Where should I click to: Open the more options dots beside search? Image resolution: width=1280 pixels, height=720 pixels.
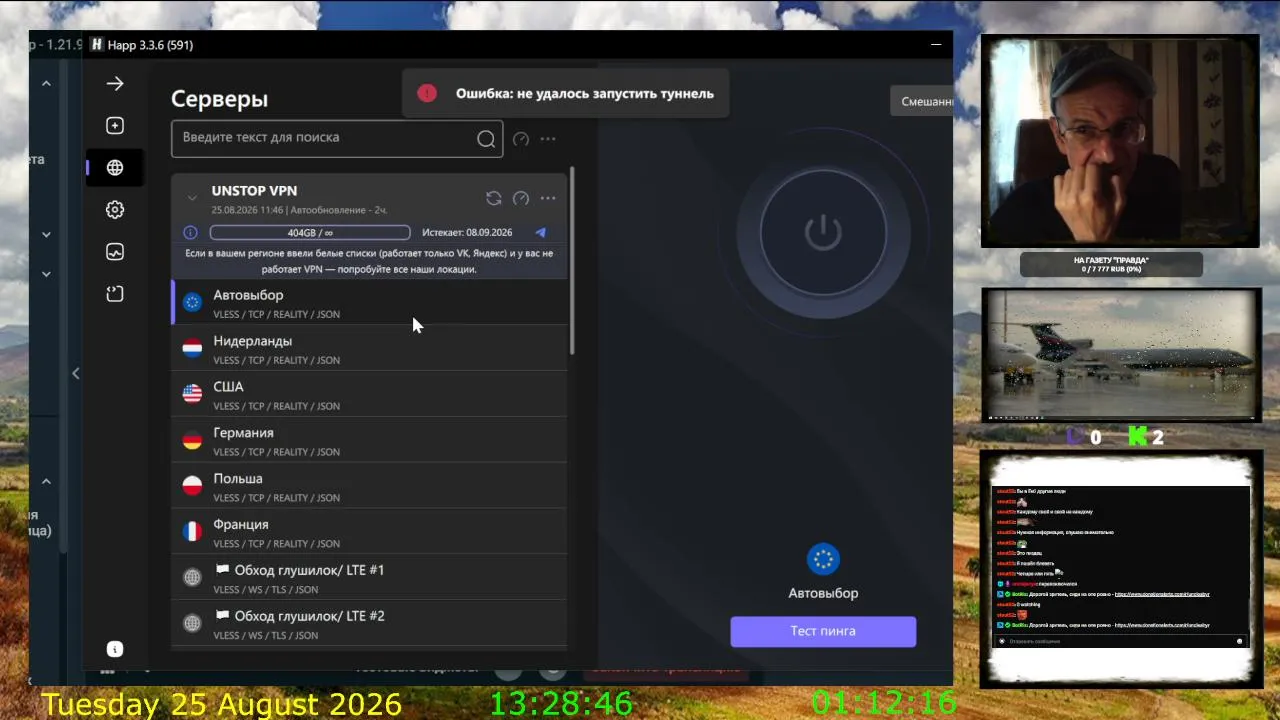548,139
